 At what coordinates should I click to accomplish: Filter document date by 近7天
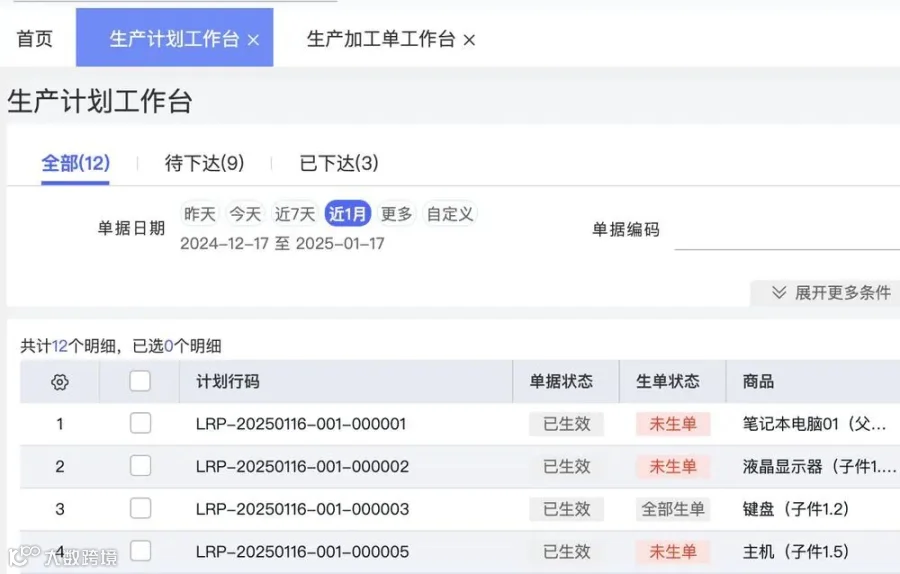pos(294,214)
